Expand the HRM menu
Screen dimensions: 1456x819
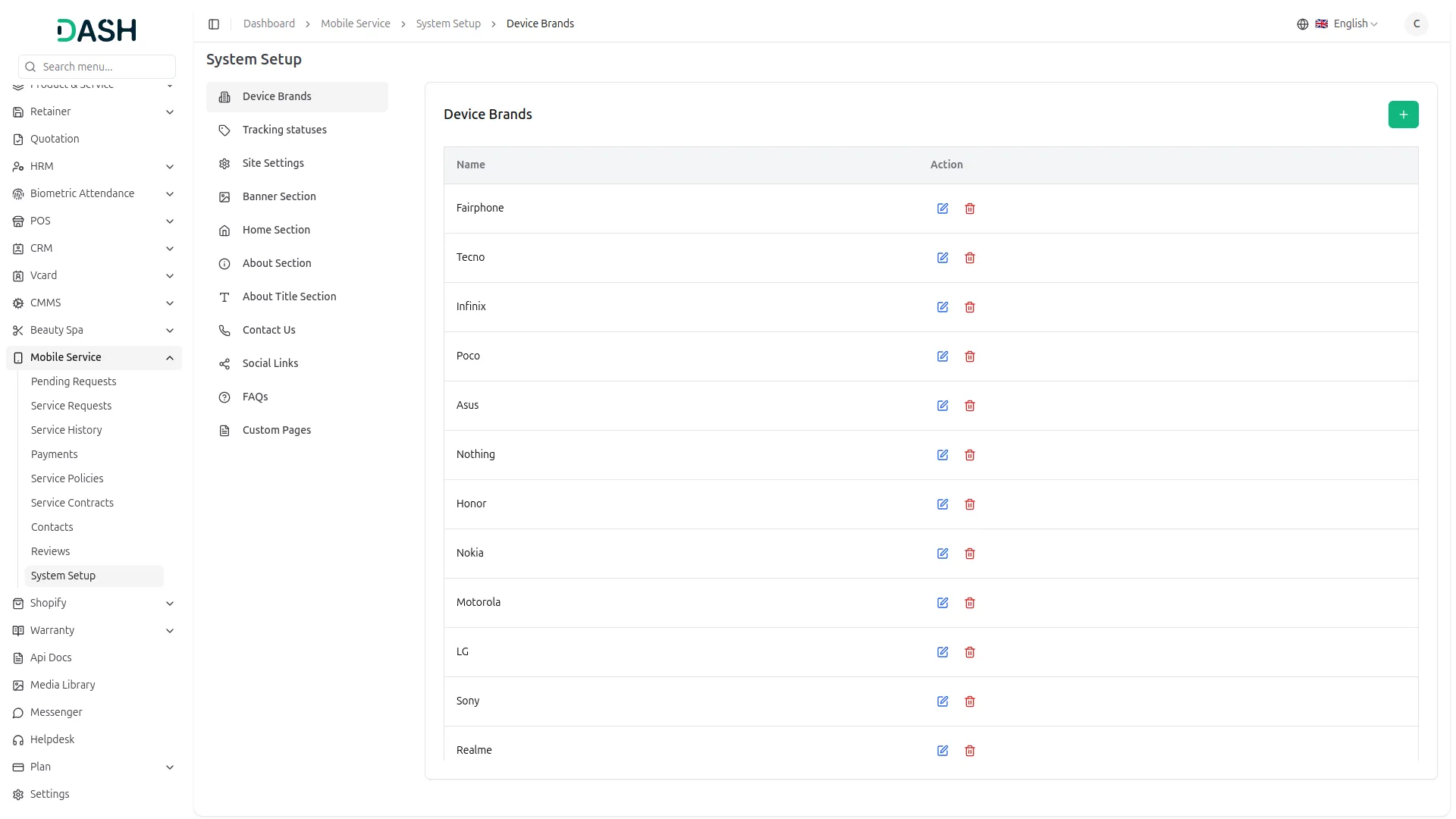94,166
